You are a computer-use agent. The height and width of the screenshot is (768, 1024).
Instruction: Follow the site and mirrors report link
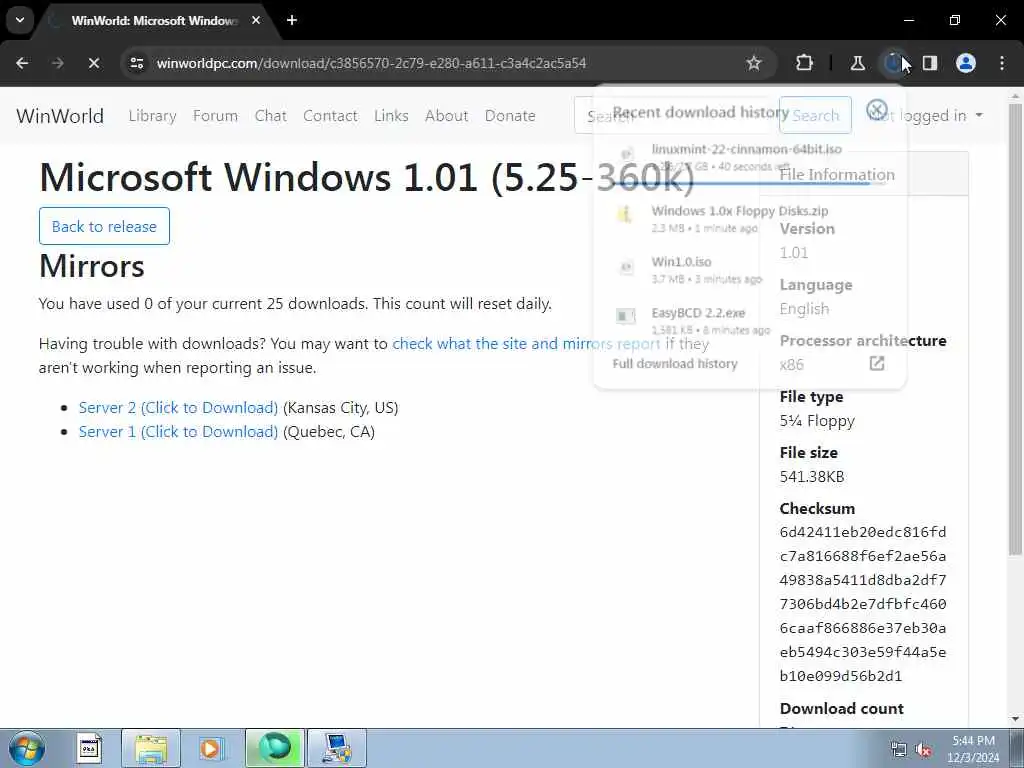(526, 344)
